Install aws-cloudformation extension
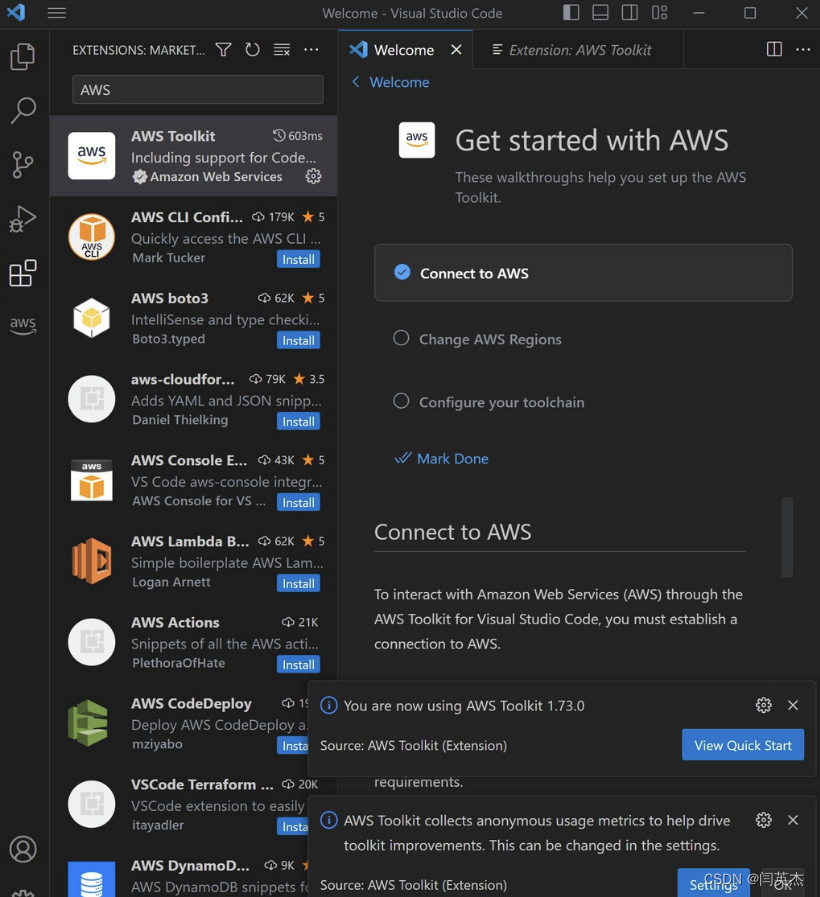The image size is (820, 897). 298,422
